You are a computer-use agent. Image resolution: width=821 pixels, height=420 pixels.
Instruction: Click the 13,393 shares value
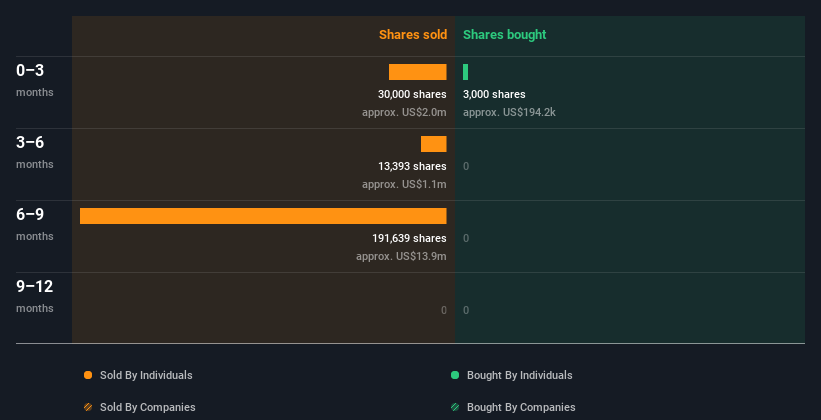tap(412, 166)
